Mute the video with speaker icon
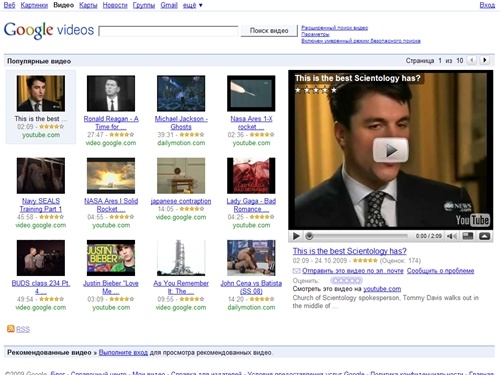 (x=452, y=236)
